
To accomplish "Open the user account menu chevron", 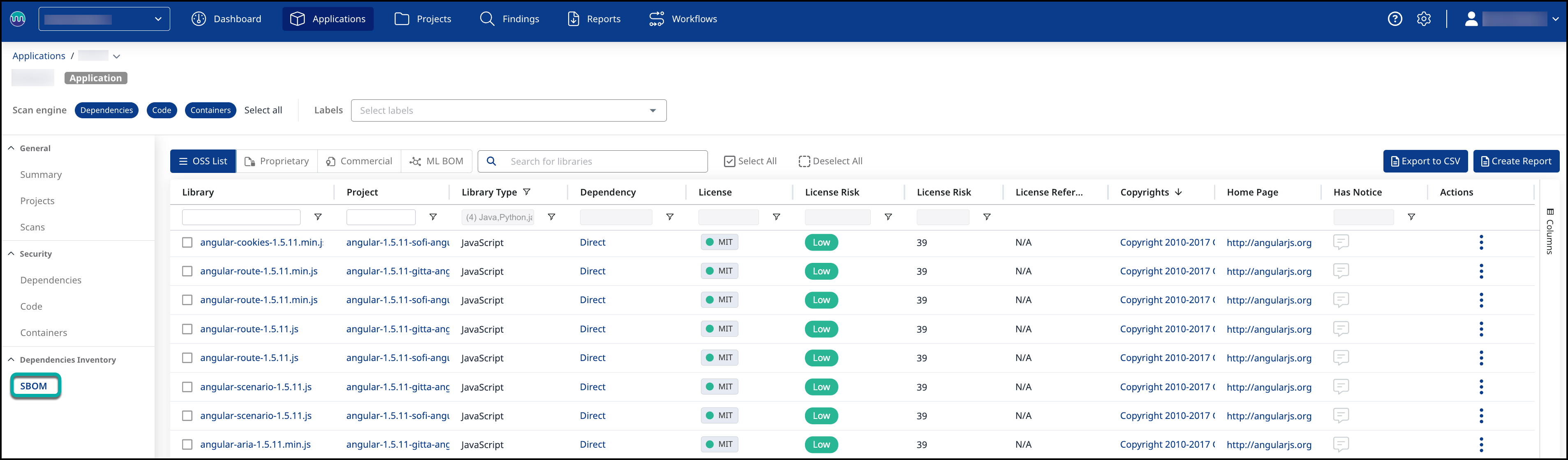I will 1555,19.
